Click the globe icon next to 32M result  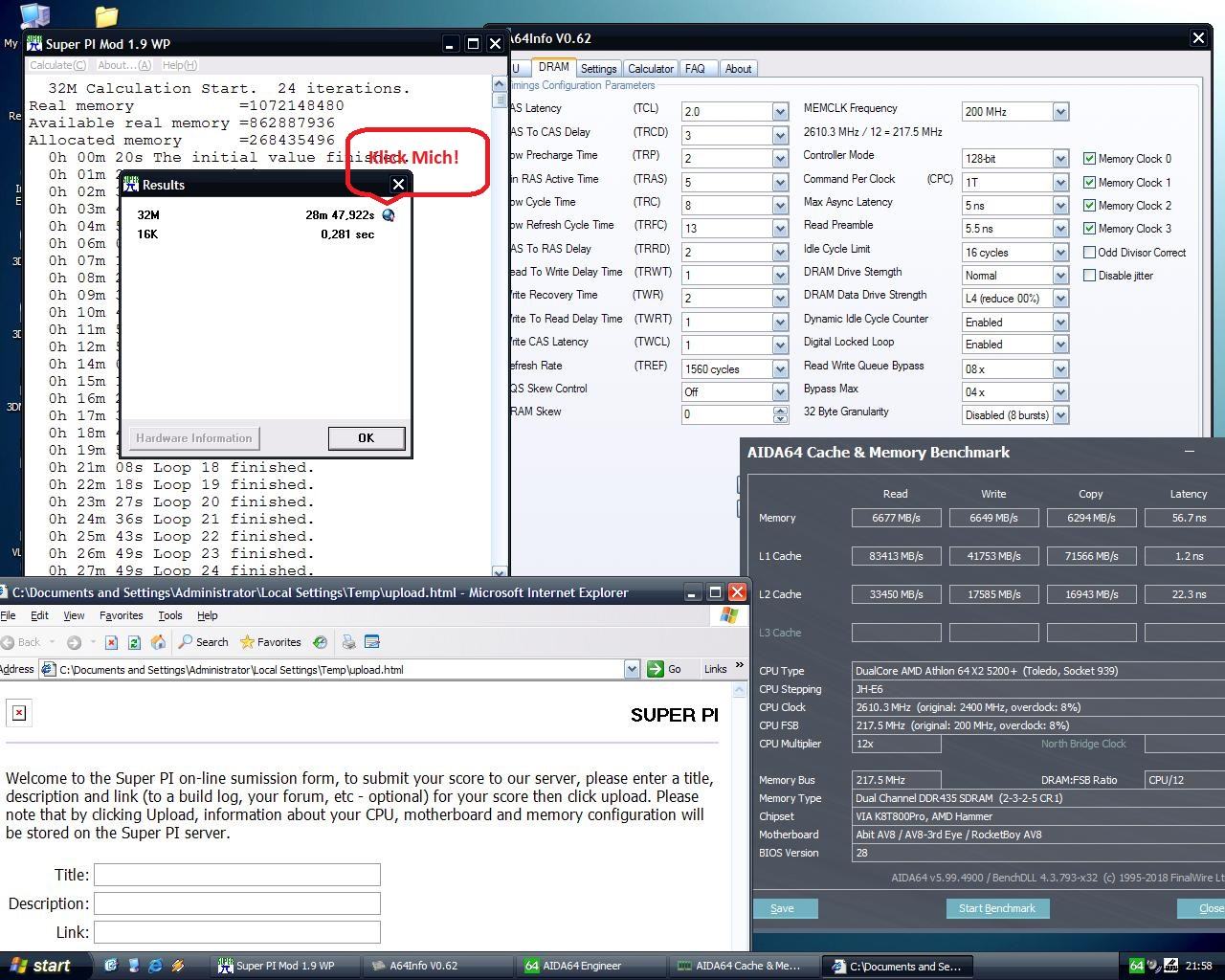point(388,215)
